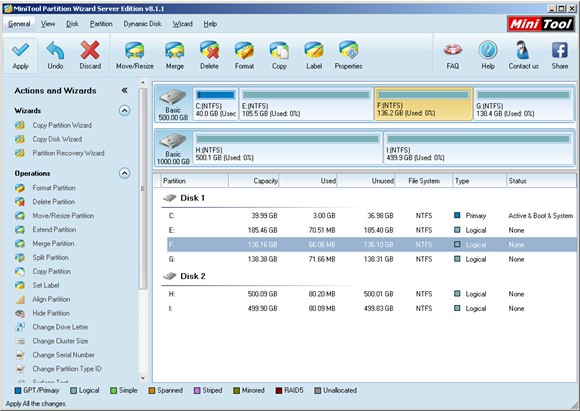Open the FAQ lifebuoy icon
The height and width of the screenshot is (411, 580).
pyautogui.click(x=453, y=50)
